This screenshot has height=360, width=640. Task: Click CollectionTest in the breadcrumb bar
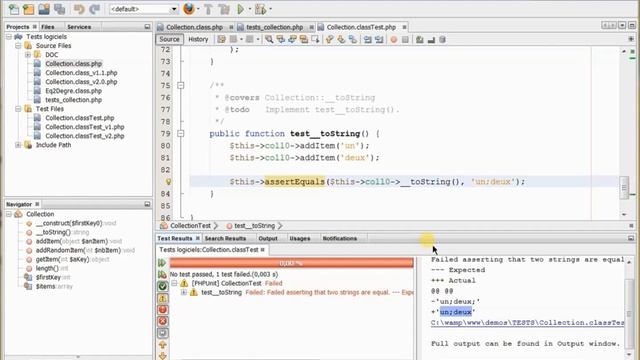[x=190, y=226]
